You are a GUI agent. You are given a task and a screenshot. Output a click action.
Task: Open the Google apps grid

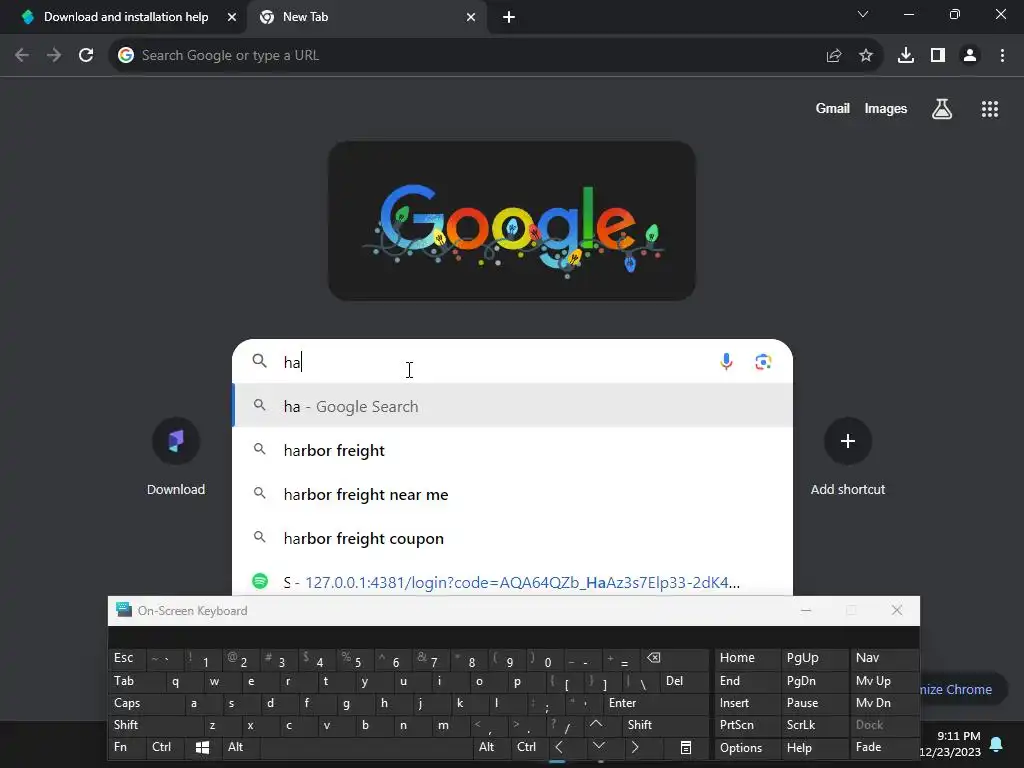pyautogui.click(x=990, y=109)
